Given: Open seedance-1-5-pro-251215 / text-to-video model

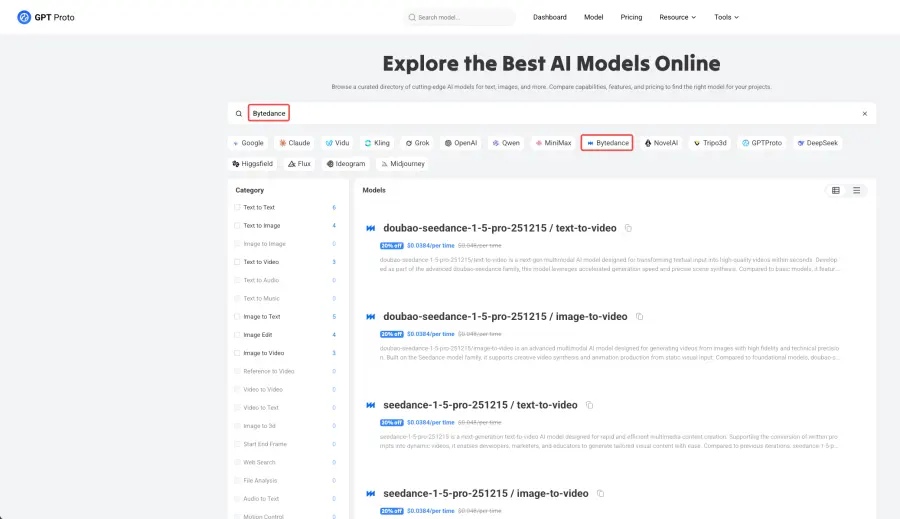Looking at the screenshot, I should [480, 405].
